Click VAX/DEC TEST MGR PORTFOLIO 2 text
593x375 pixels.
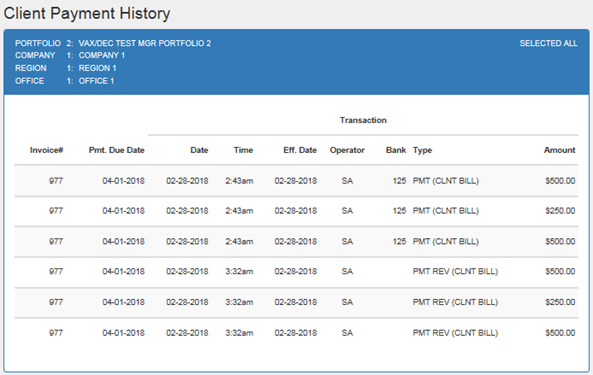144,43
